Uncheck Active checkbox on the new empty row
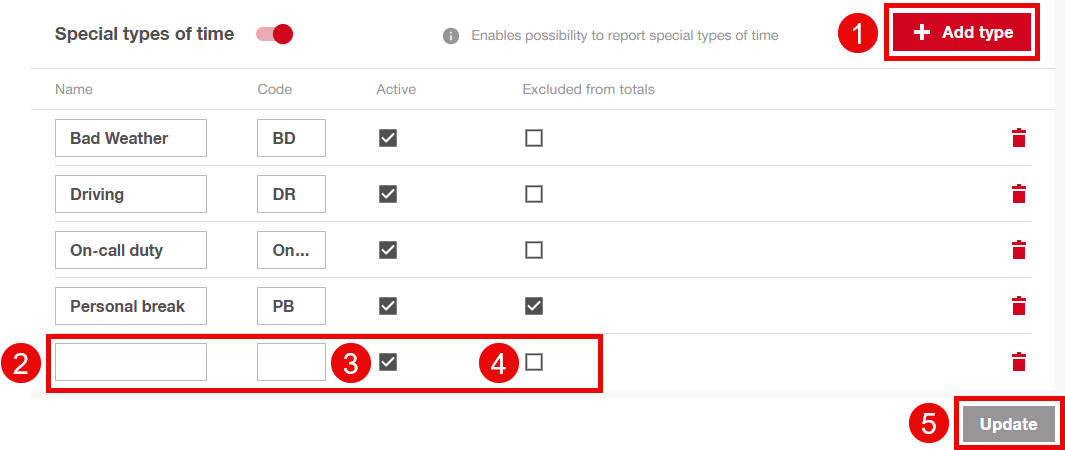Screen dimensions: 1065x450 click(388, 362)
